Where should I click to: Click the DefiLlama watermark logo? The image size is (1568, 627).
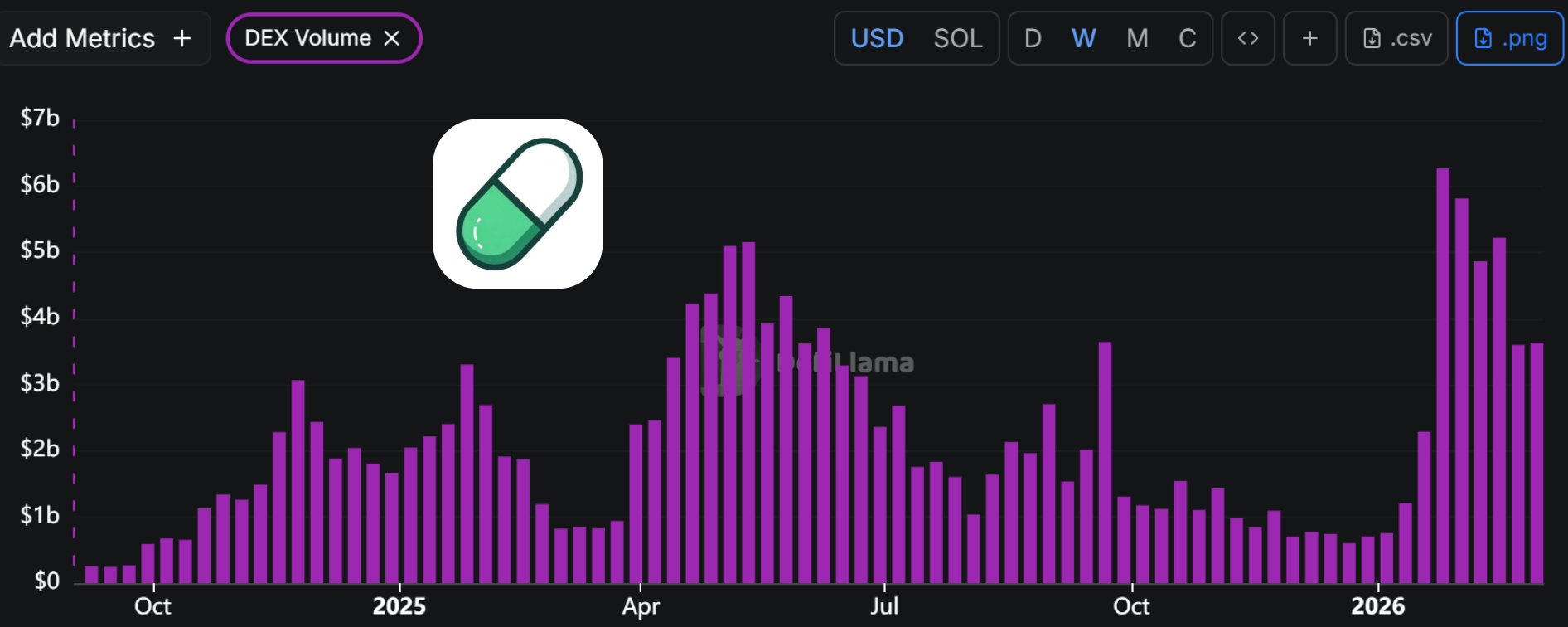808,362
